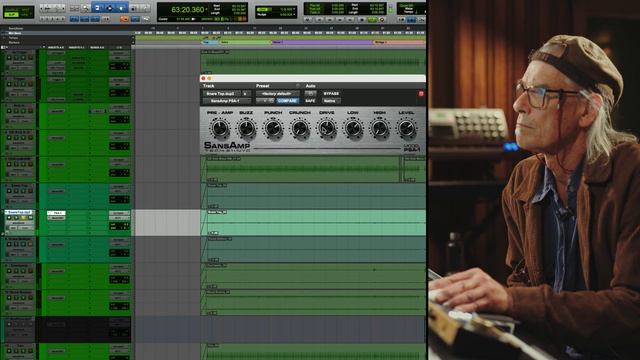Record-enable the Snare Top.dup2 track
The width and height of the screenshot is (640, 360).
pos(9,218)
